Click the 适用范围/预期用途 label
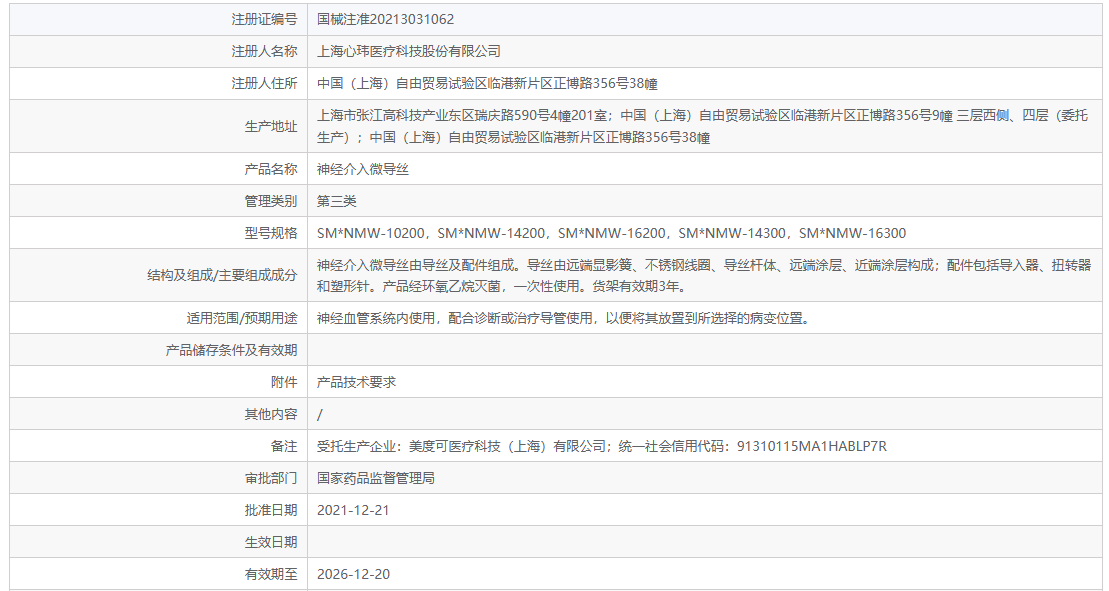This screenshot has height=591, width=1109. click(242, 319)
